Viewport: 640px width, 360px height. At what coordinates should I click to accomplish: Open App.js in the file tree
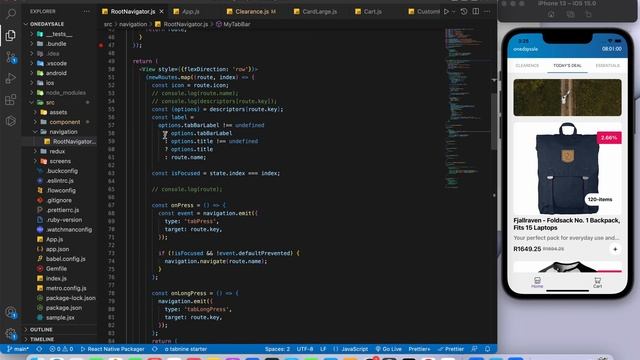54,240
